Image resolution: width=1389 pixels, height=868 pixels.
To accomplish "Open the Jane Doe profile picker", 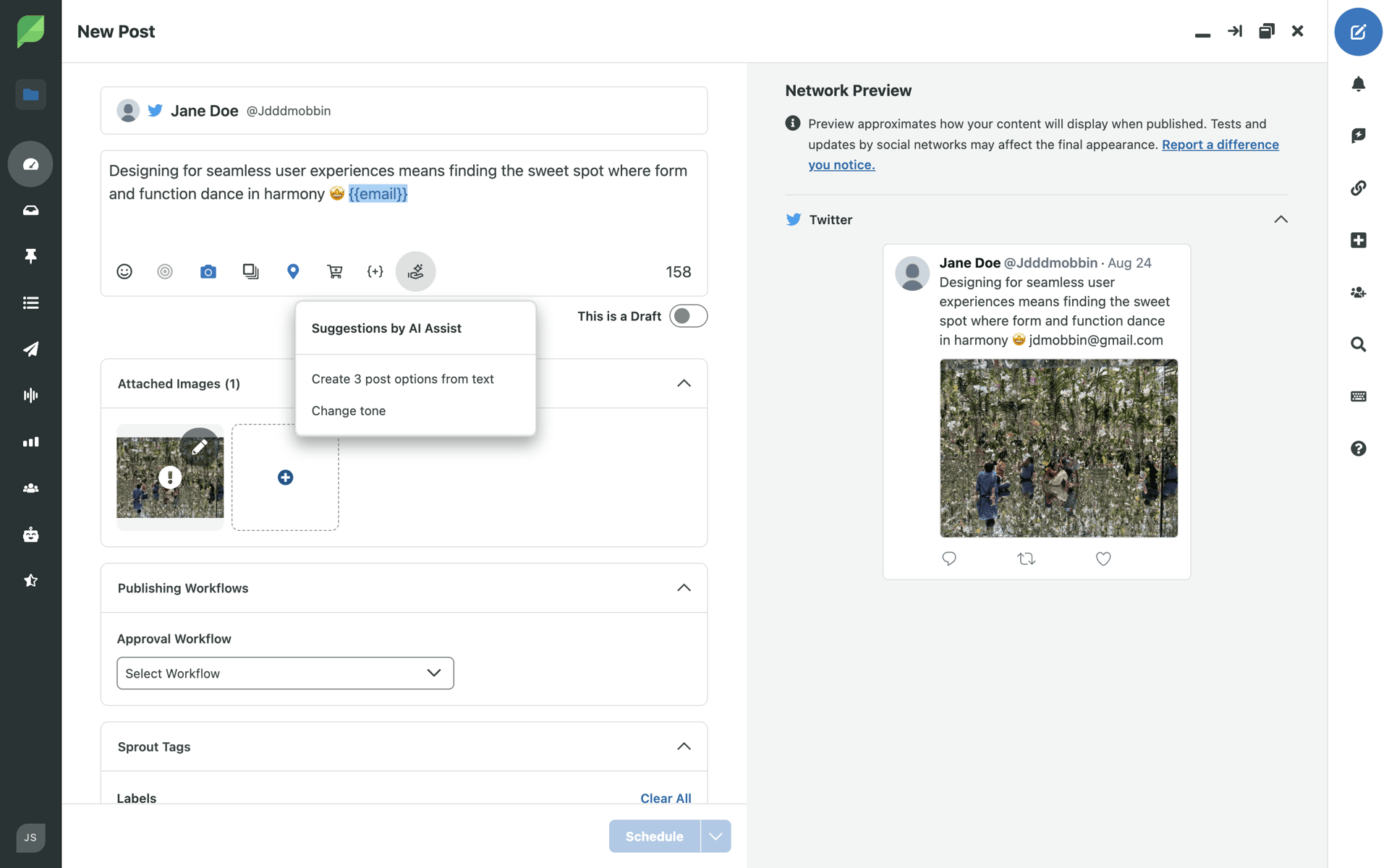I will [x=404, y=111].
